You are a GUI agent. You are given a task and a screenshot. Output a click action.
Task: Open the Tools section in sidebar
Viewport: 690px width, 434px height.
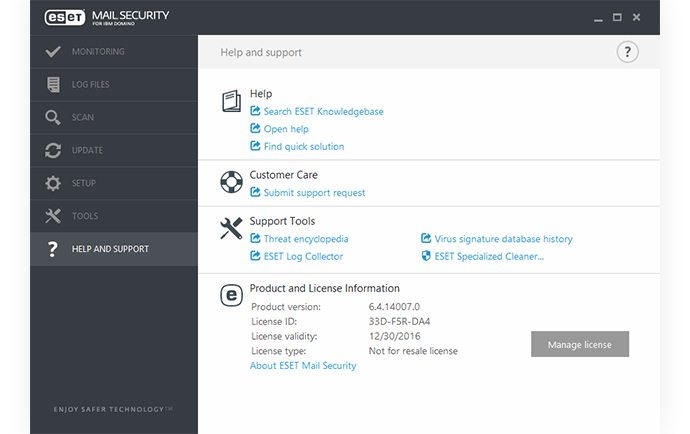114,216
